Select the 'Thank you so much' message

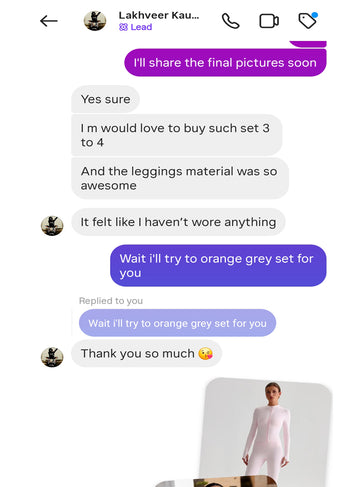(147, 353)
